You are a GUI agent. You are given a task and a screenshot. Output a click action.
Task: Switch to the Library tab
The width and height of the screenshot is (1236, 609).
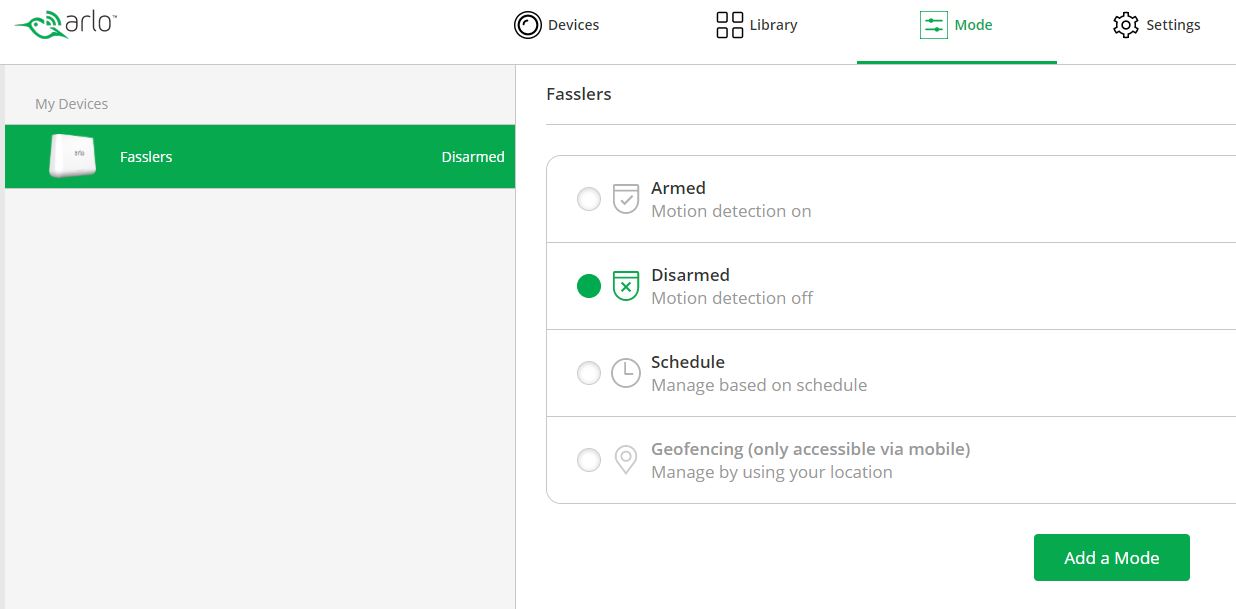773,25
